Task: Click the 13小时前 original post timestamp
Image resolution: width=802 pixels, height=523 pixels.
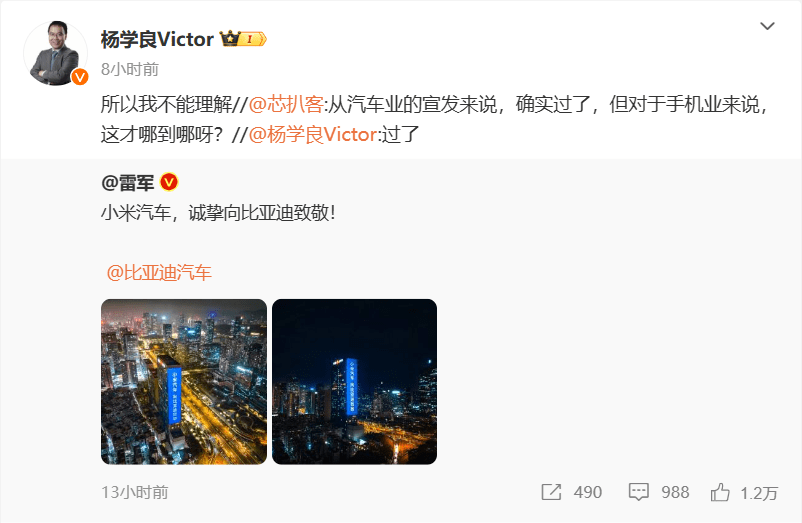Action: 135,492
